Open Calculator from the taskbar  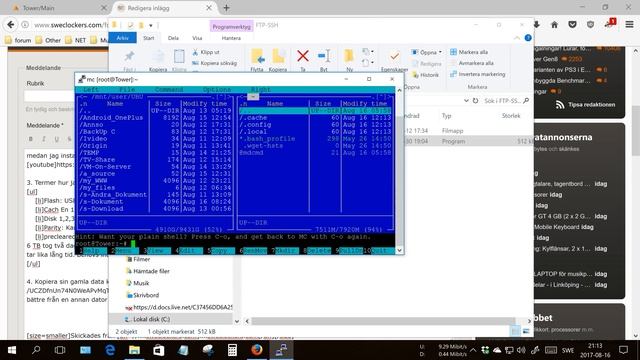[232, 350]
